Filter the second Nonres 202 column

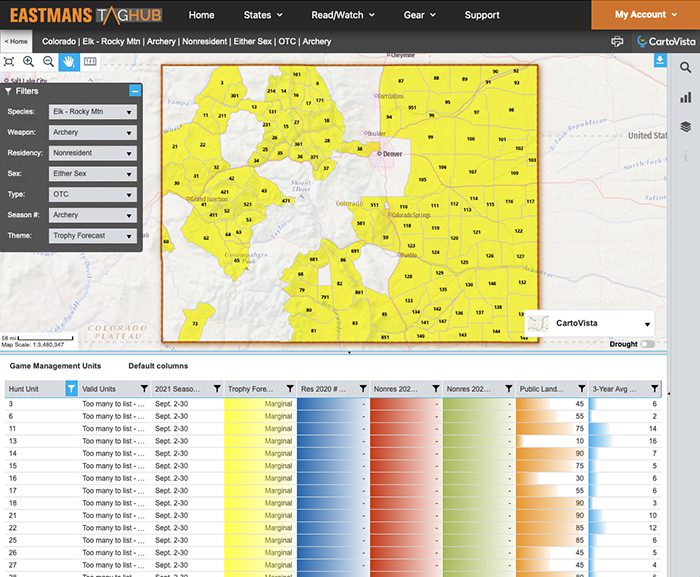point(508,389)
